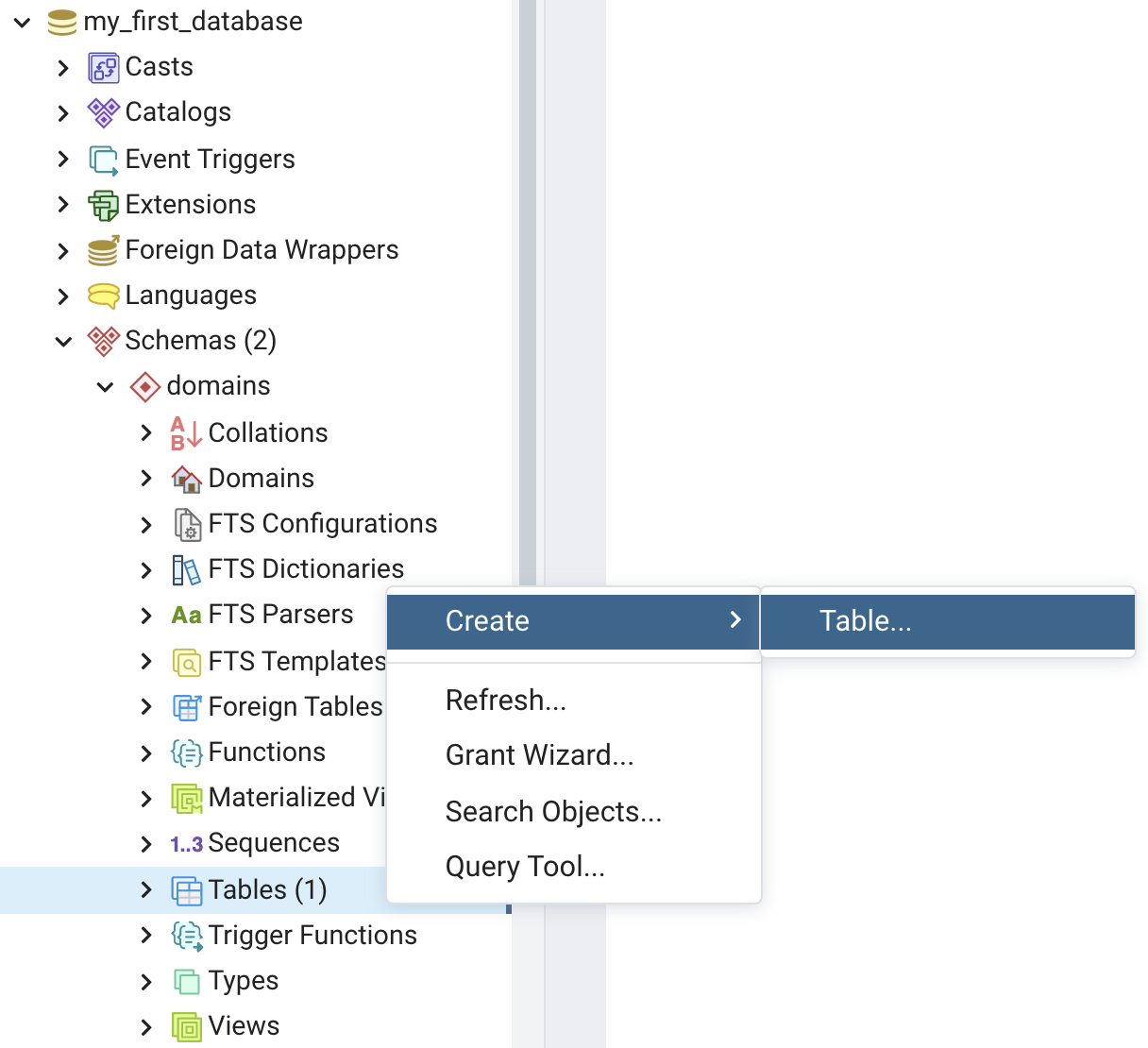The width and height of the screenshot is (1148, 1048).
Task: Click the FTS Dictionaries books icon
Action: tap(186, 569)
